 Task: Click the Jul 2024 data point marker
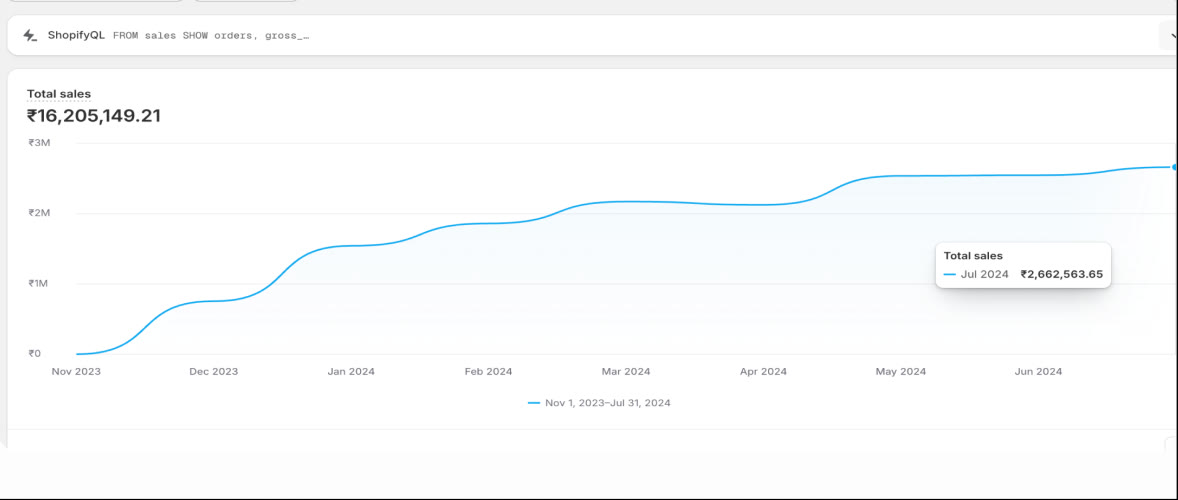coord(1175,167)
